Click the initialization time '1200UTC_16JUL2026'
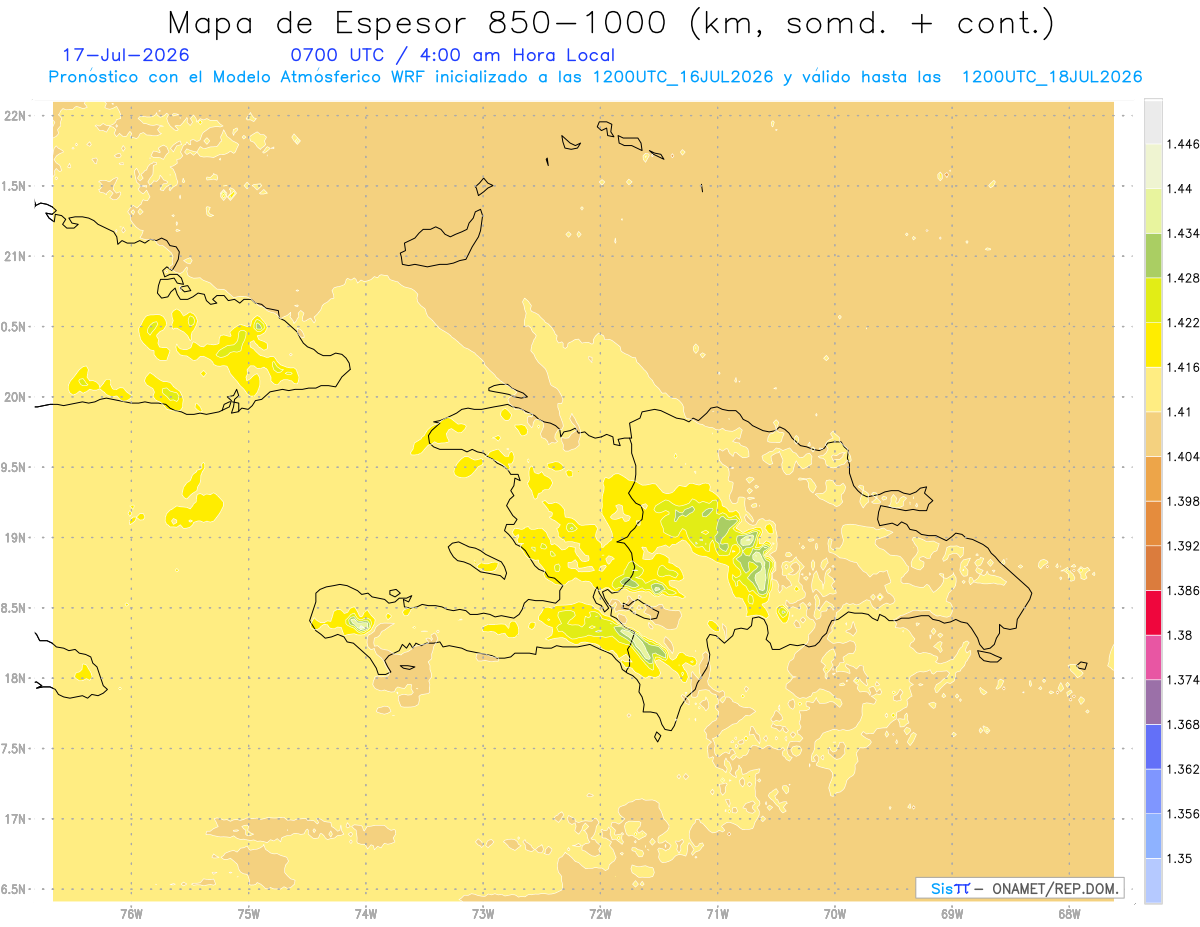 click(683, 77)
